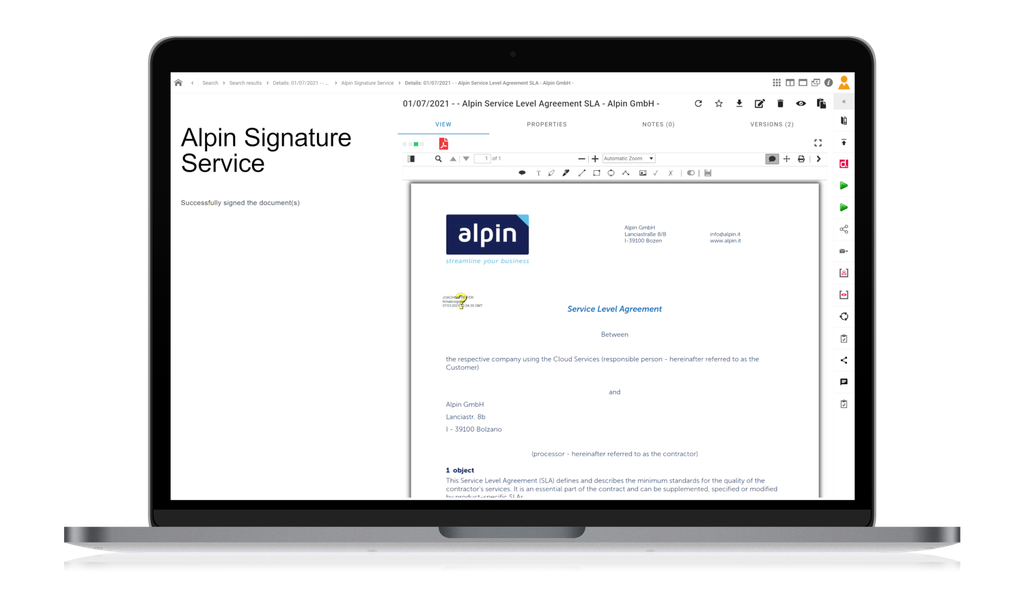Select the polyline annotation tool
This screenshot has width=1024, height=589.
click(x=626, y=173)
